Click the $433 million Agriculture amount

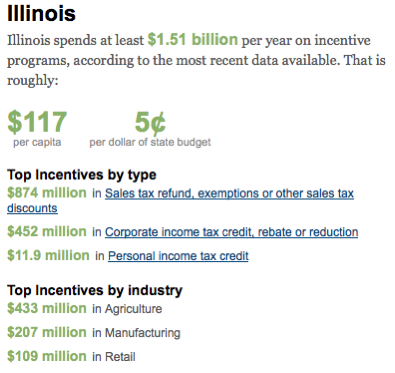47,308
